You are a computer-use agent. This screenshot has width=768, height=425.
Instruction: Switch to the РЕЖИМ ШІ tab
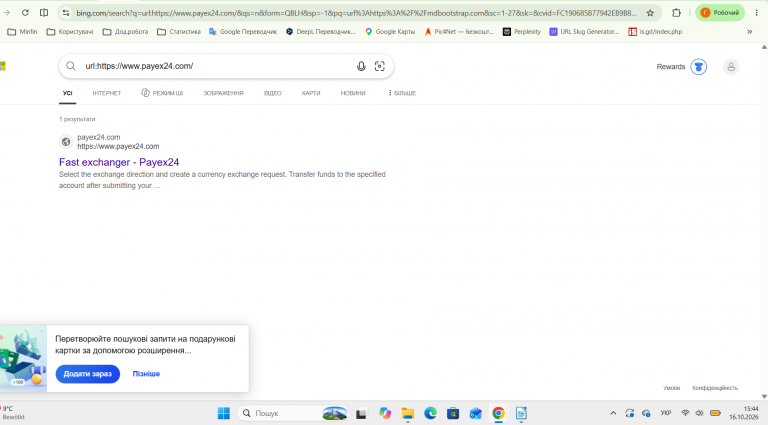162,93
